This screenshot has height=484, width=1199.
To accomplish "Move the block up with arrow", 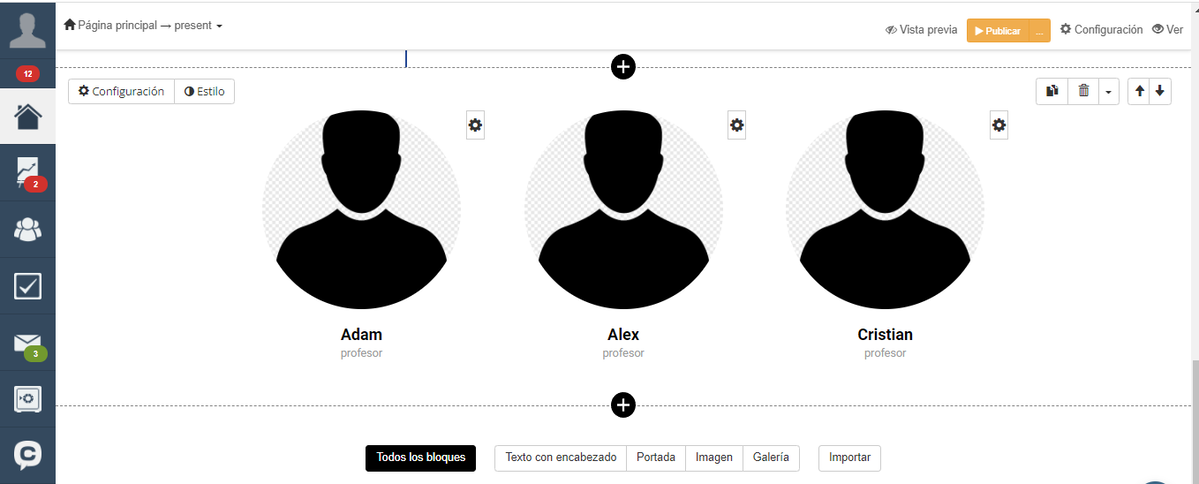I will [1139, 91].
